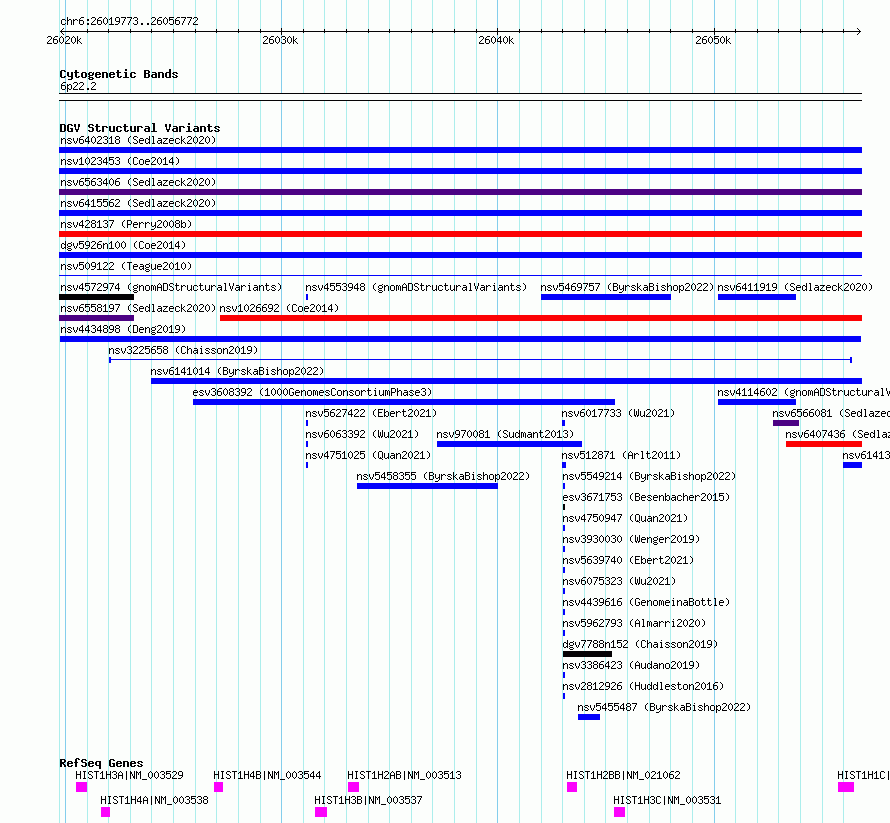Open the nsv4553948 (gnomADStructuralVariants) label

point(416,287)
